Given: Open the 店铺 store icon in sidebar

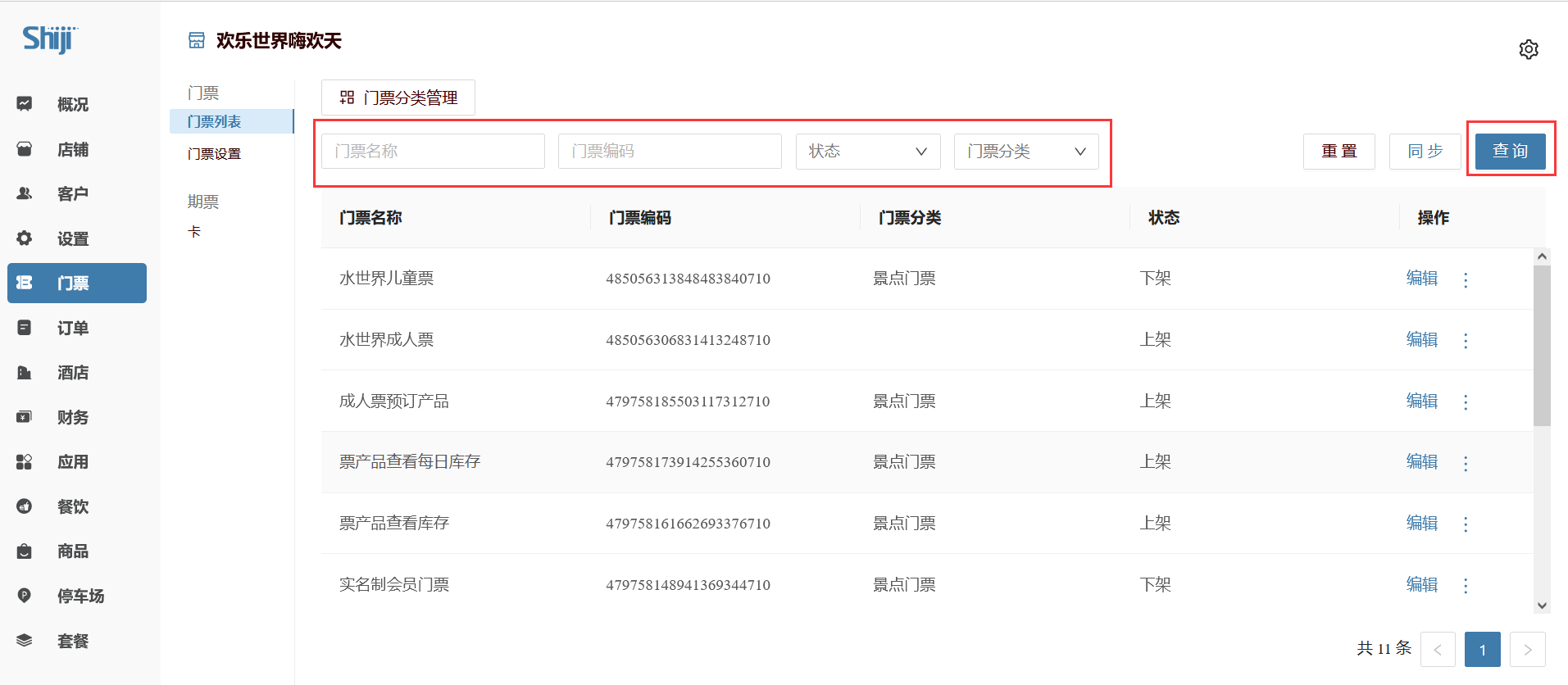Looking at the screenshot, I should click(x=25, y=149).
